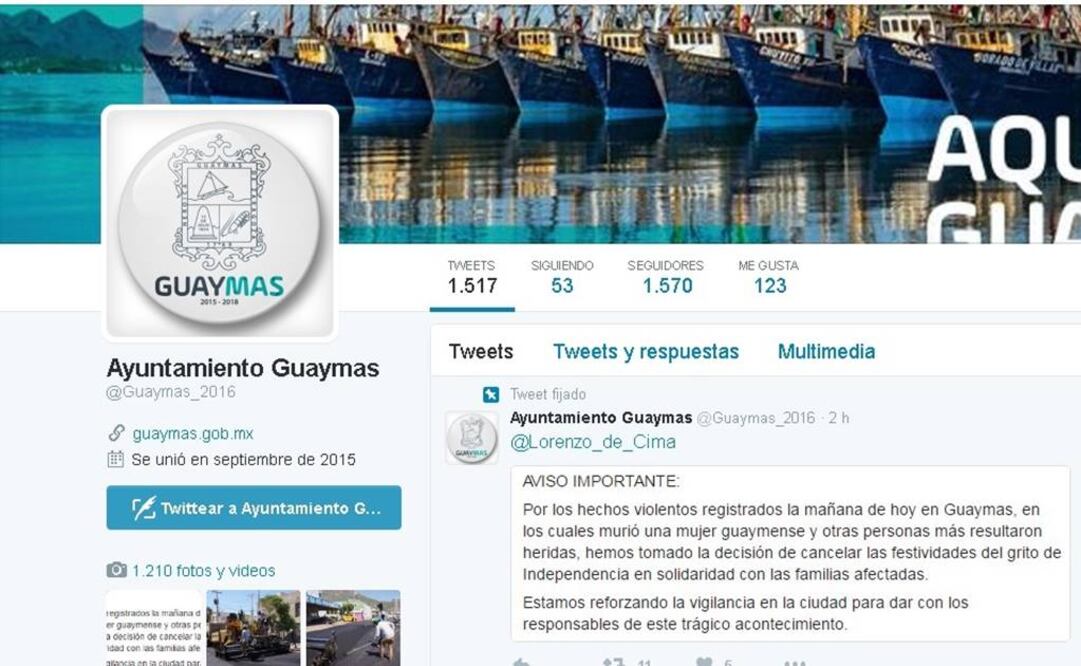The height and width of the screenshot is (666, 1081).
Task: Switch to Tweets y respuestas tab
Action: tap(645, 352)
